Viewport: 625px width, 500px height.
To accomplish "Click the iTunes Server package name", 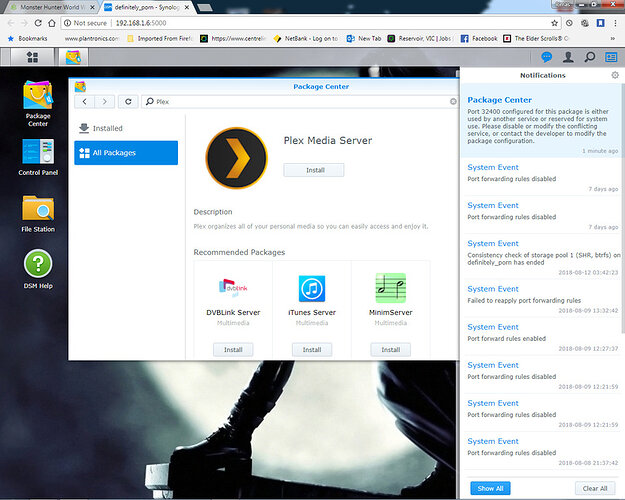I will point(312,313).
